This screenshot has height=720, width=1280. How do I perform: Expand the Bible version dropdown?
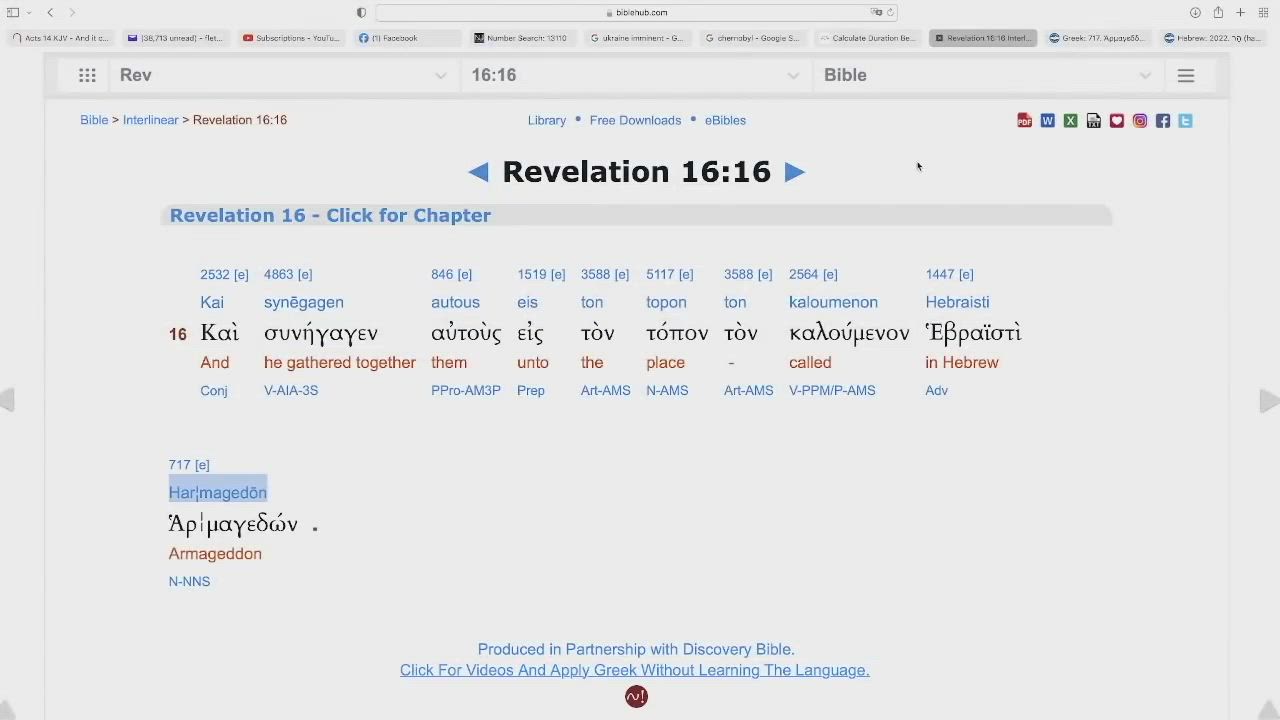click(x=1145, y=76)
